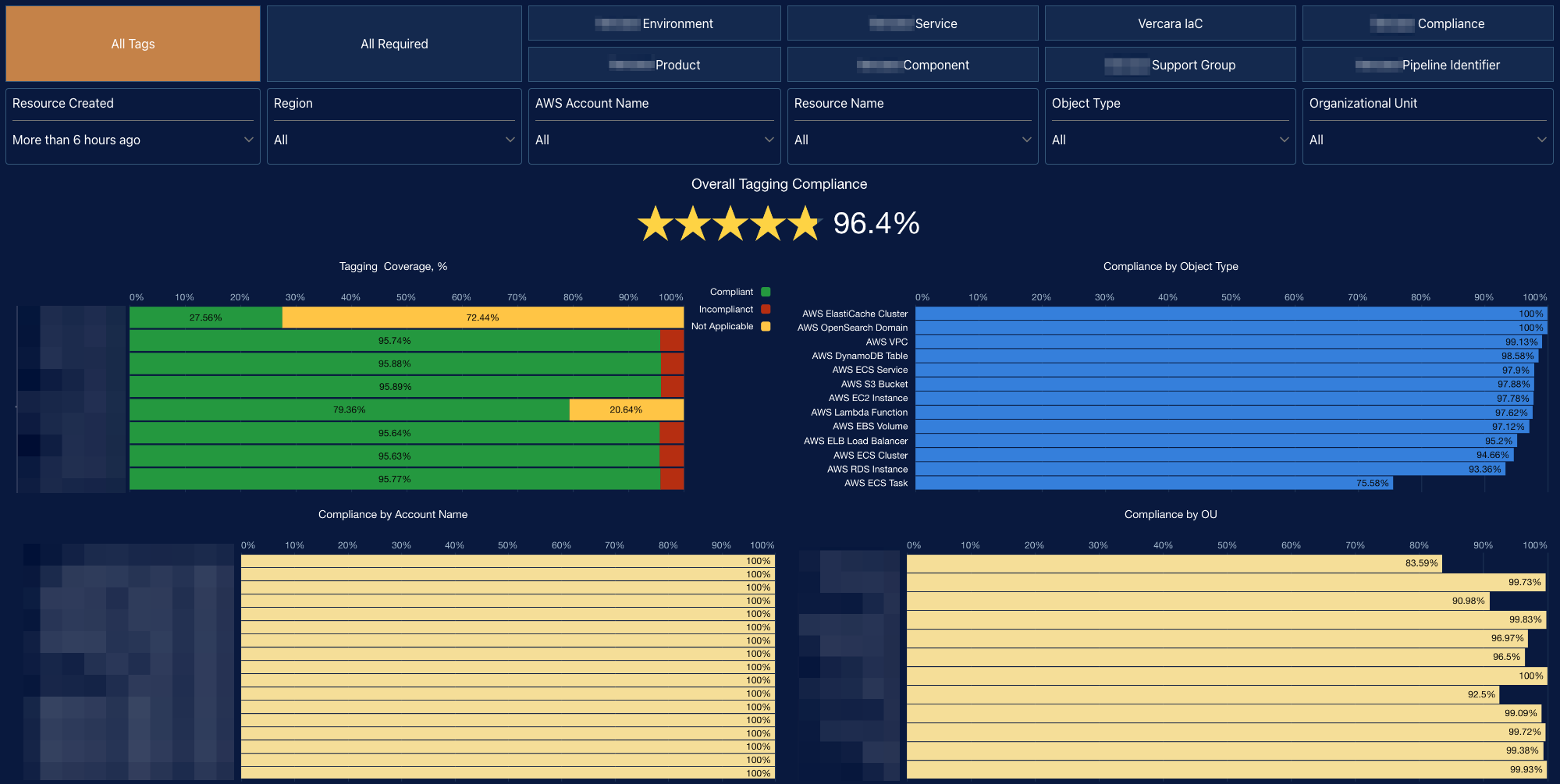Image resolution: width=1560 pixels, height=784 pixels.
Task: Click the AWS ECS Cluster bar
Action: coord(1214,455)
